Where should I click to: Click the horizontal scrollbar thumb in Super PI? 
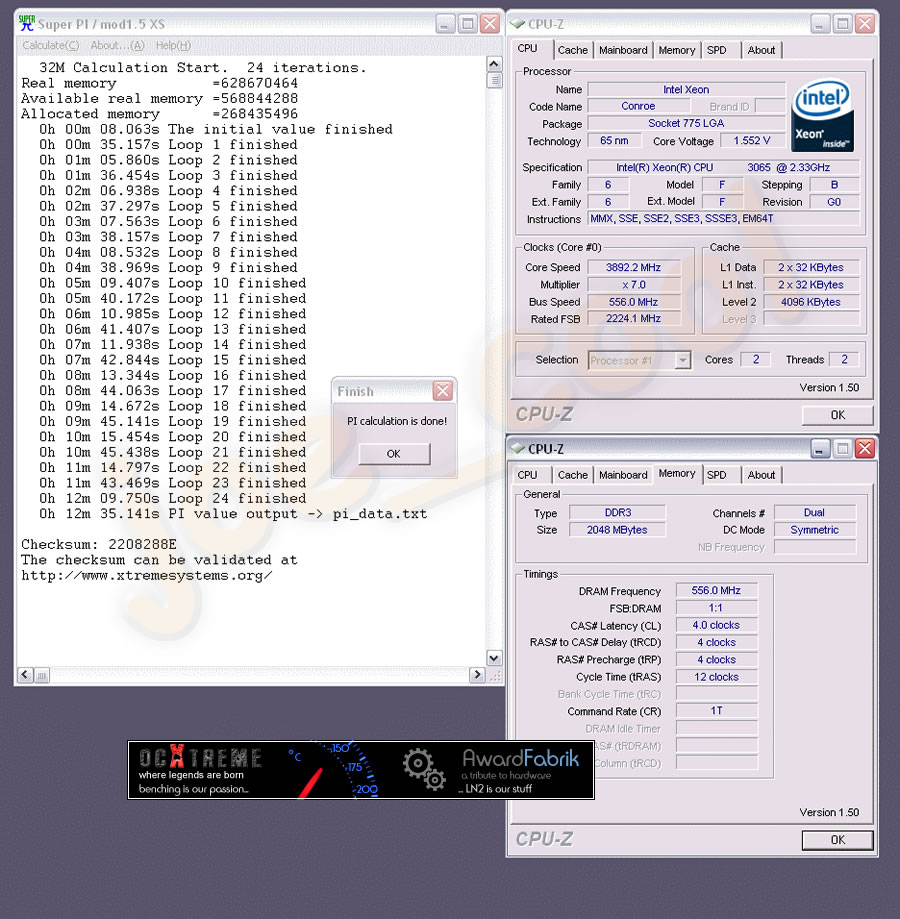42,675
